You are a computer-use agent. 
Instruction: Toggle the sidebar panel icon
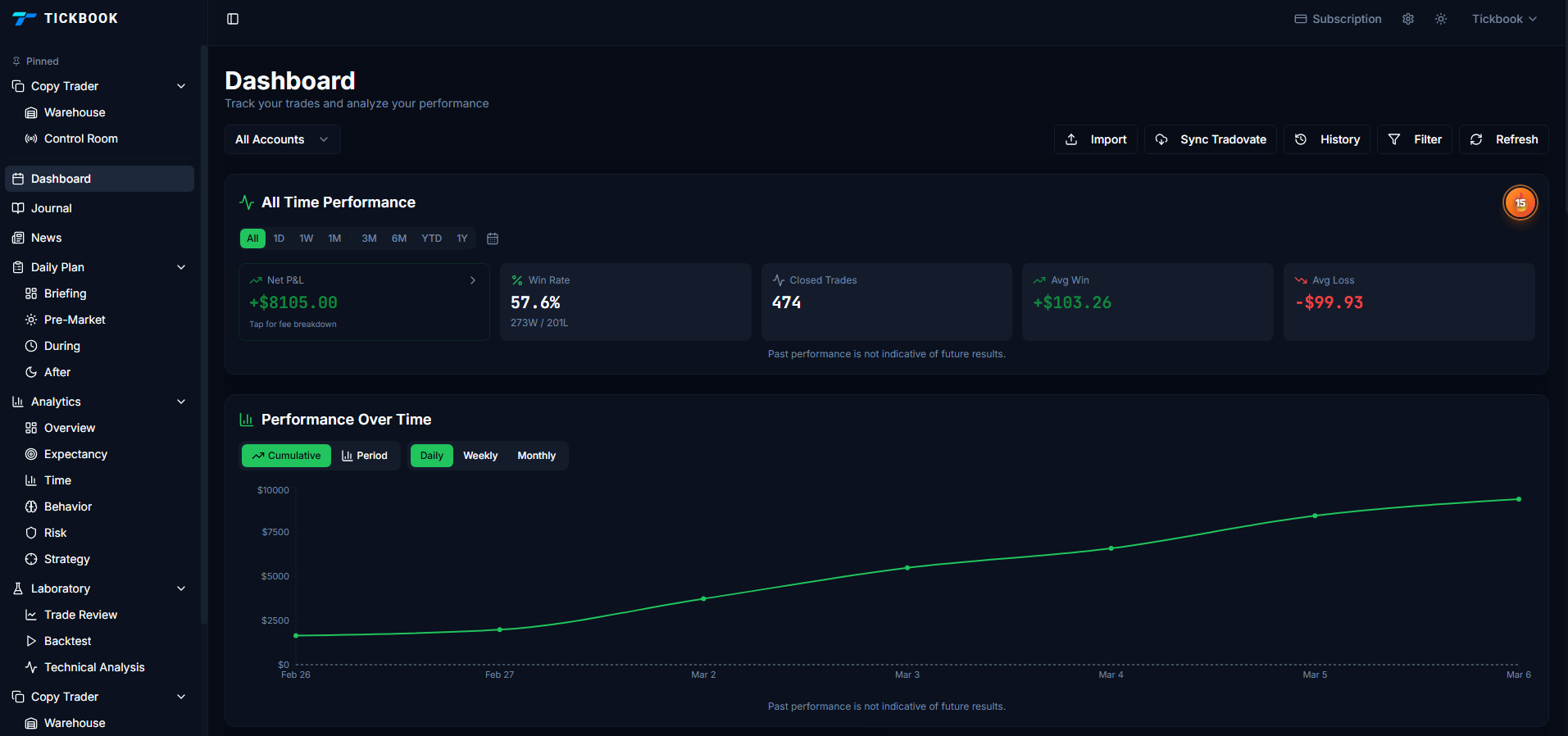233,19
